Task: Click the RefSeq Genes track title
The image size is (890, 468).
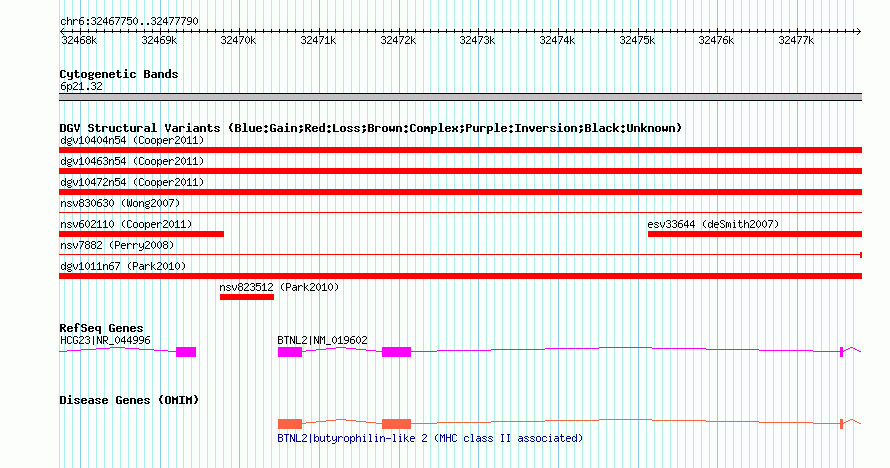Action: tap(101, 328)
